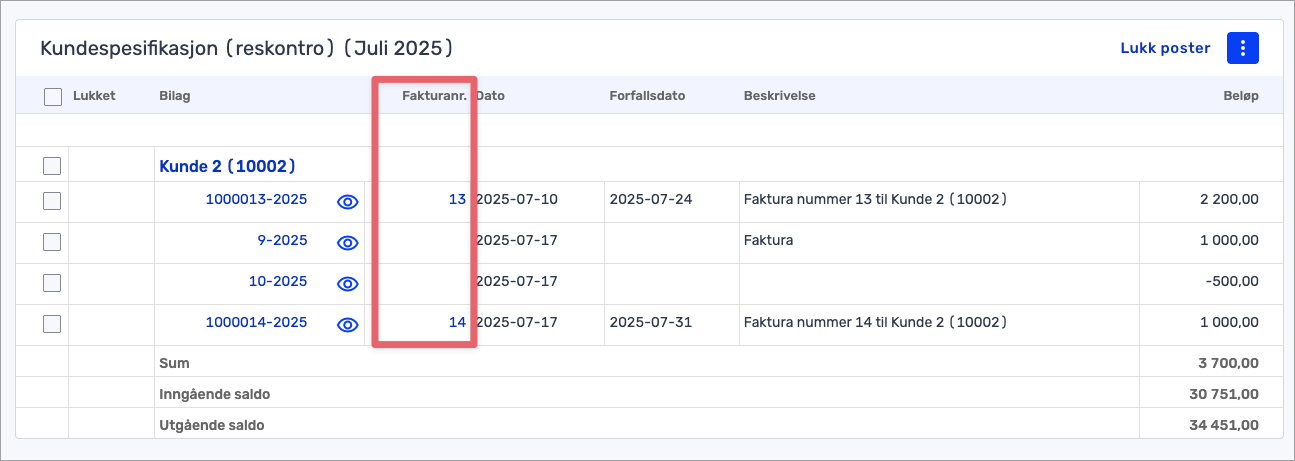Preview voucher 9-2025 with eye icon

click(x=347, y=241)
